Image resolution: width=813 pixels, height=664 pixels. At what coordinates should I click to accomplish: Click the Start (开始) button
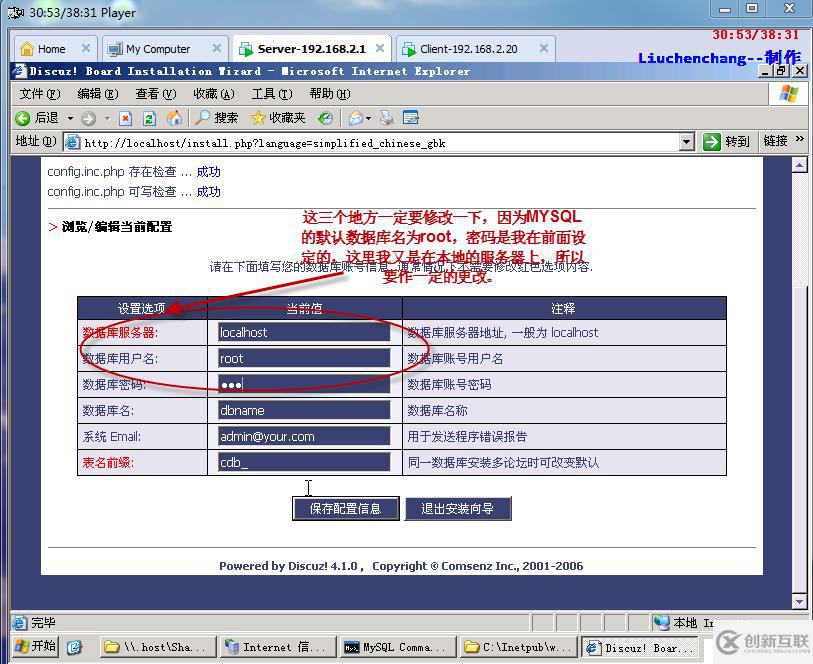35,646
